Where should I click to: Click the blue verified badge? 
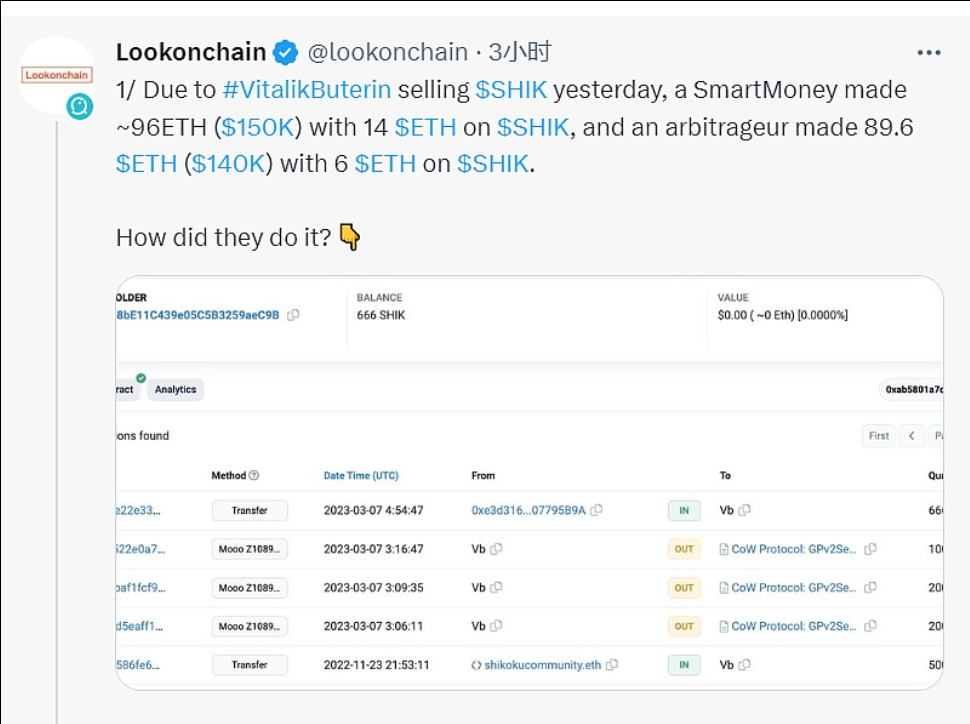click(x=286, y=52)
